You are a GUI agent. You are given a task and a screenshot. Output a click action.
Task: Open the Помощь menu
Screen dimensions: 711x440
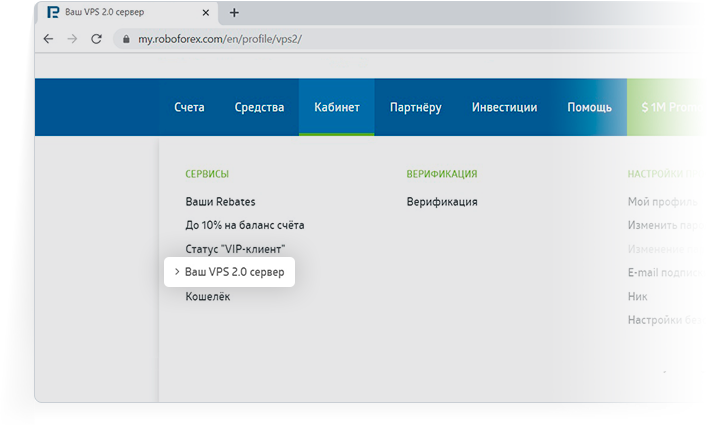(589, 108)
